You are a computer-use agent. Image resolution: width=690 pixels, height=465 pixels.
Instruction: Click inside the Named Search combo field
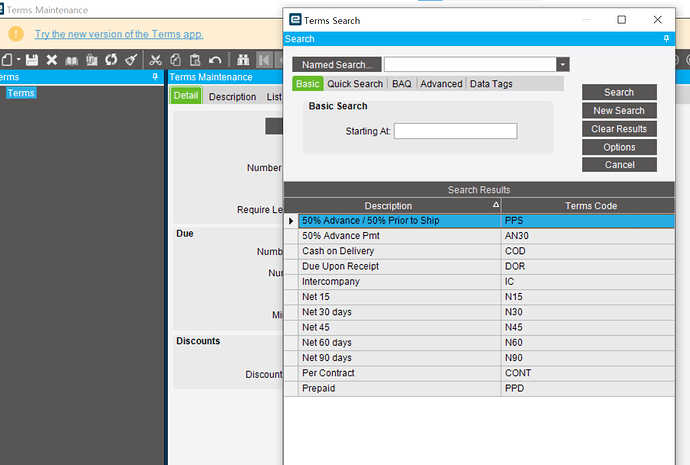pos(470,65)
